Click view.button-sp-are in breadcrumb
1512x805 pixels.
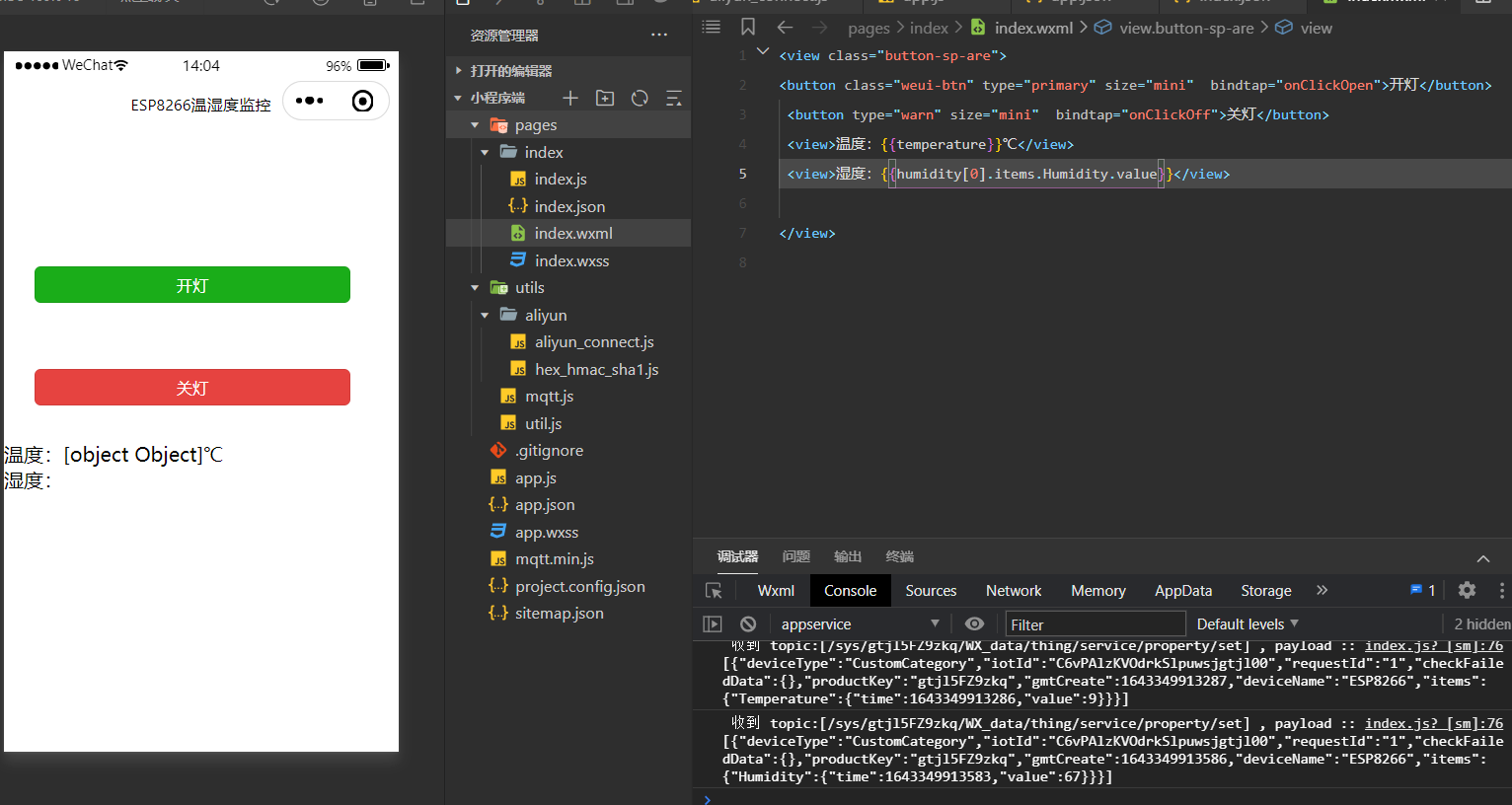(1186, 28)
